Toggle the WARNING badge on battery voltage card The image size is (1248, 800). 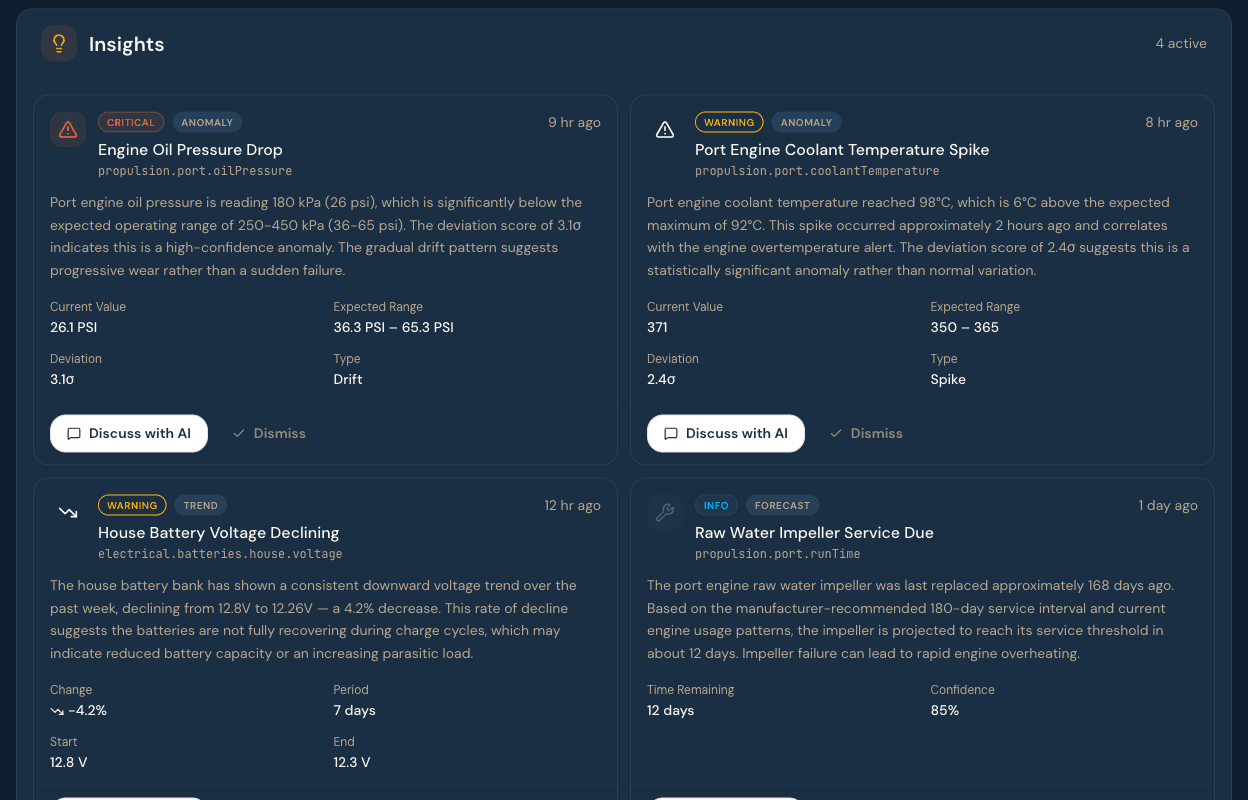pos(132,505)
